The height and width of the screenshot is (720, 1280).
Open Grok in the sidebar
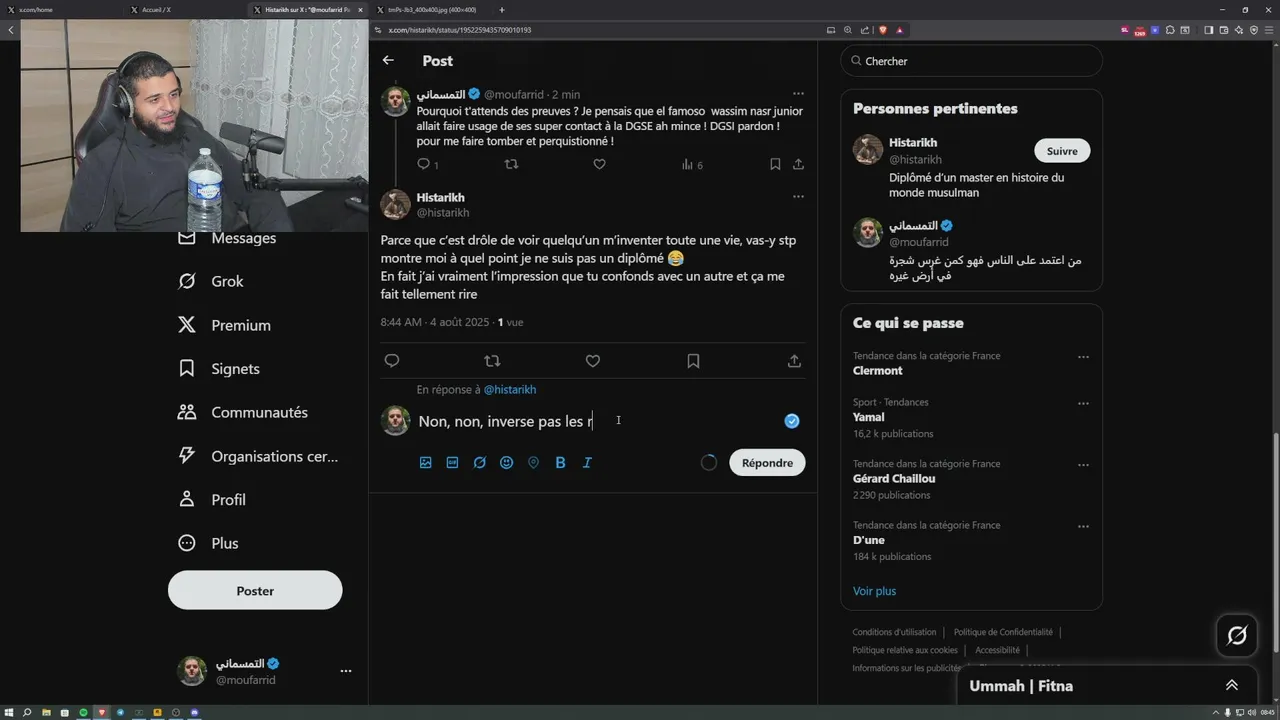pos(211,281)
